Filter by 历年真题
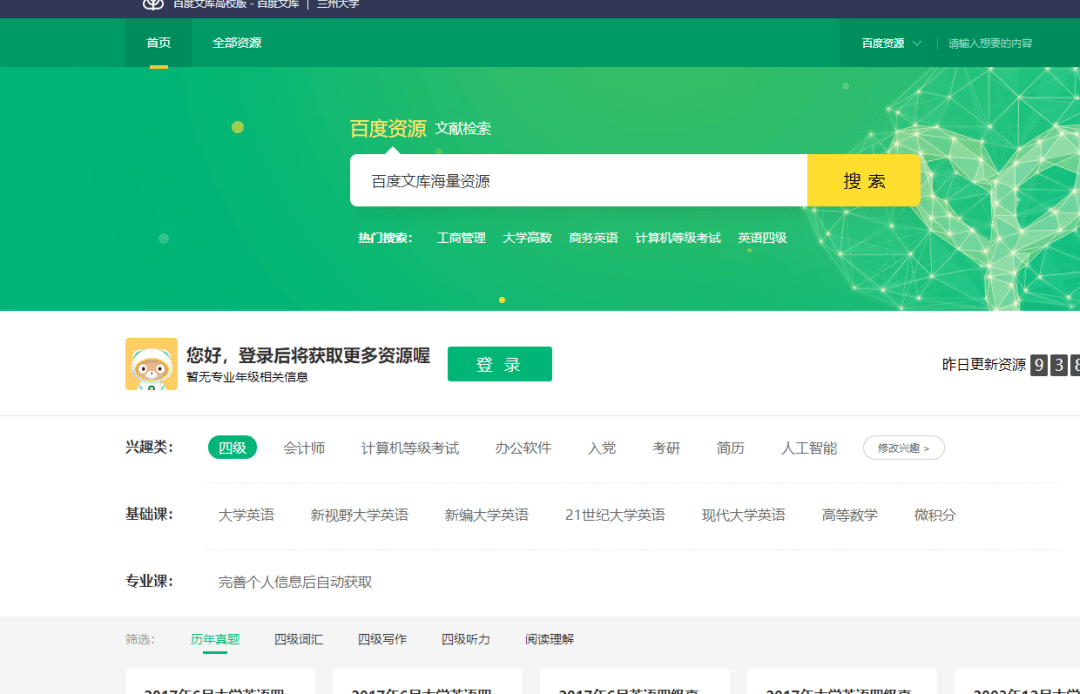Image resolution: width=1080 pixels, height=694 pixels. point(215,640)
